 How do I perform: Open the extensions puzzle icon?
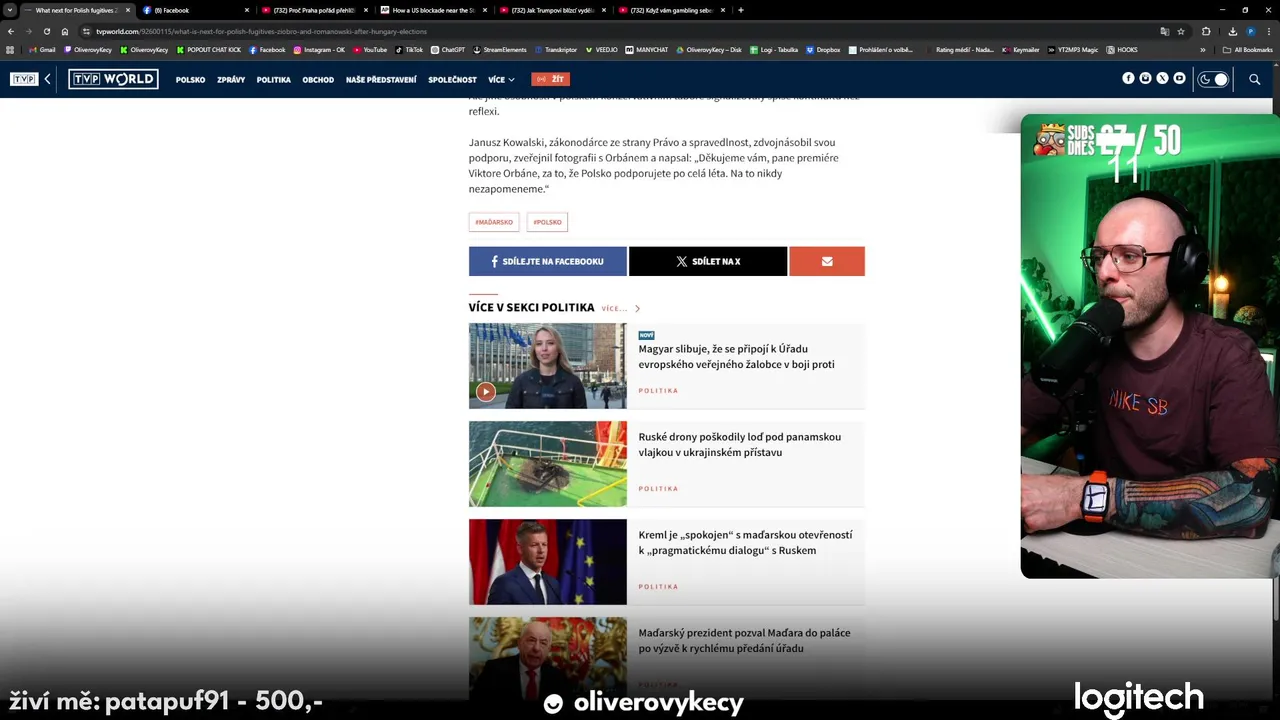click(1206, 31)
